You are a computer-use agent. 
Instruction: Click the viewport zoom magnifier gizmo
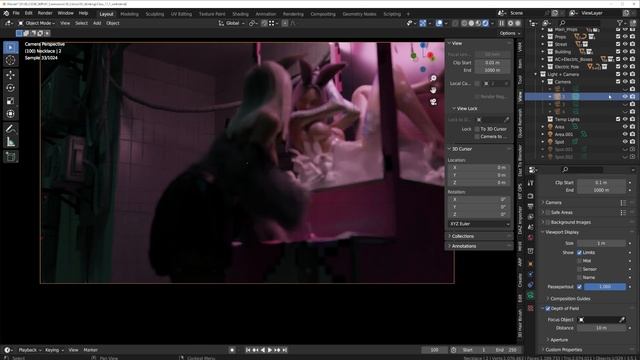point(433,78)
